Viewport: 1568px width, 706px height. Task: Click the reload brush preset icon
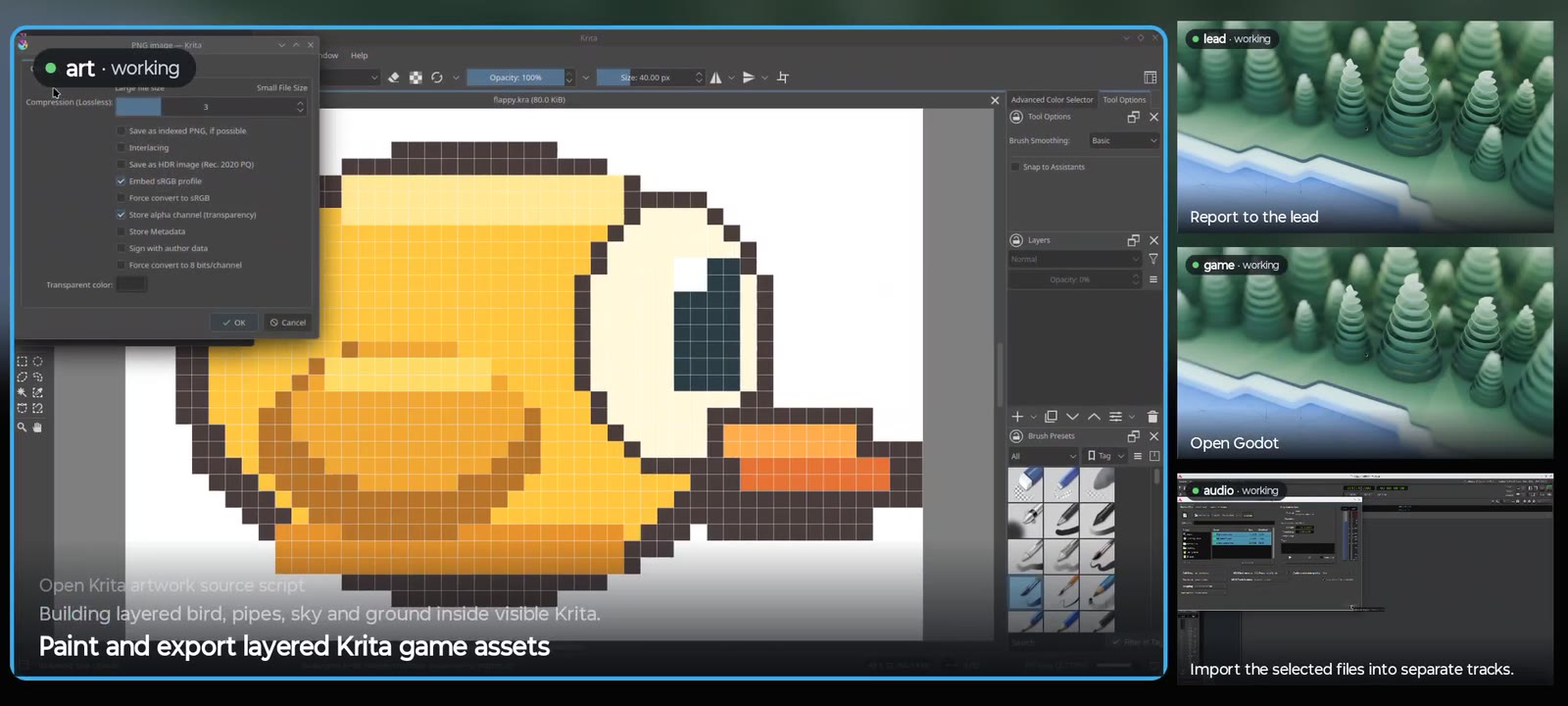click(437, 77)
